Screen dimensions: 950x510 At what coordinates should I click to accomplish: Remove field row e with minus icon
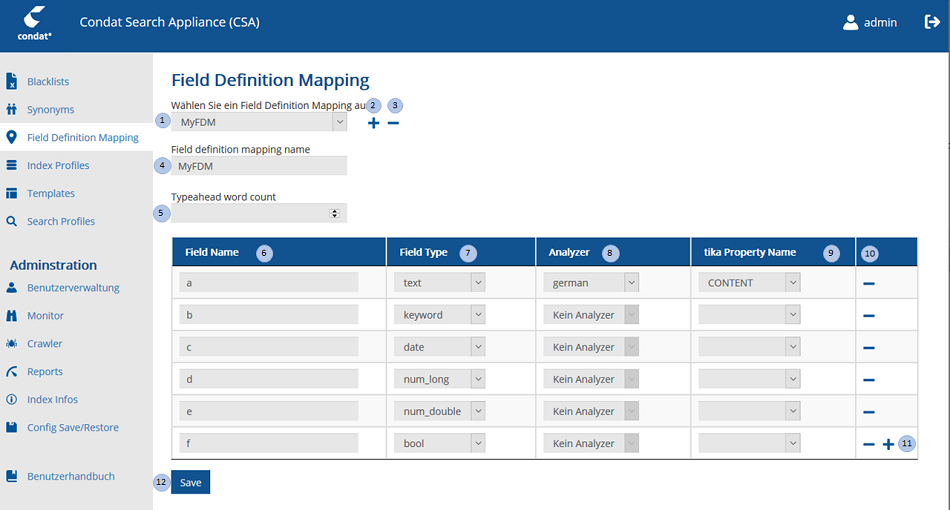869,412
